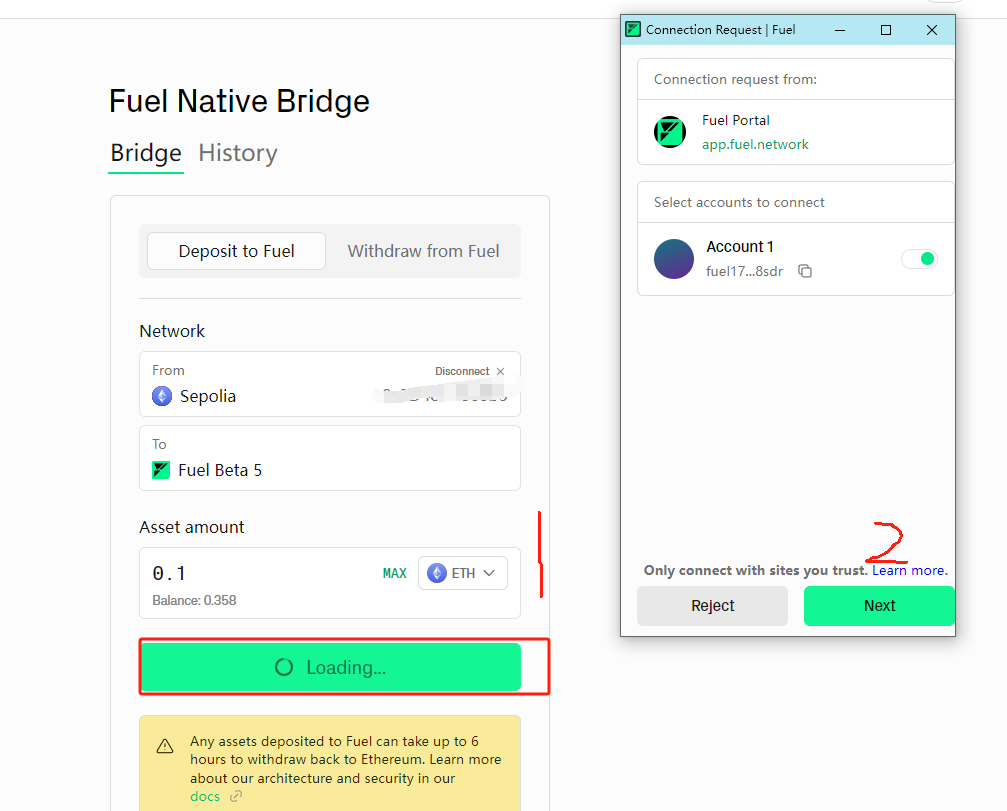Viewport: 1007px width, 811px height.
Task: Click the Sepolia Ethereum network icon
Action: tap(162, 396)
